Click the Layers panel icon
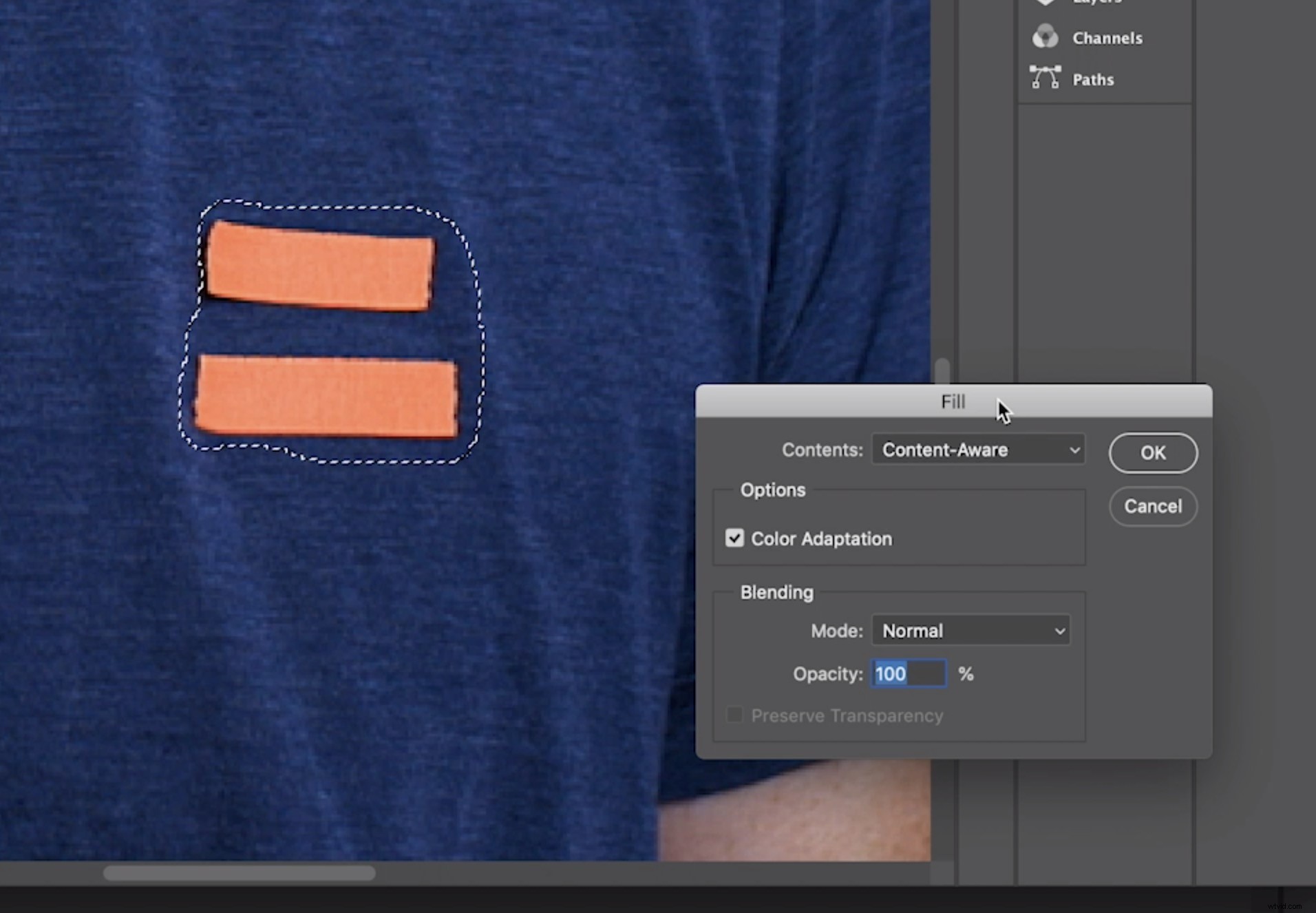The width and height of the screenshot is (1316, 913). click(x=1045, y=3)
